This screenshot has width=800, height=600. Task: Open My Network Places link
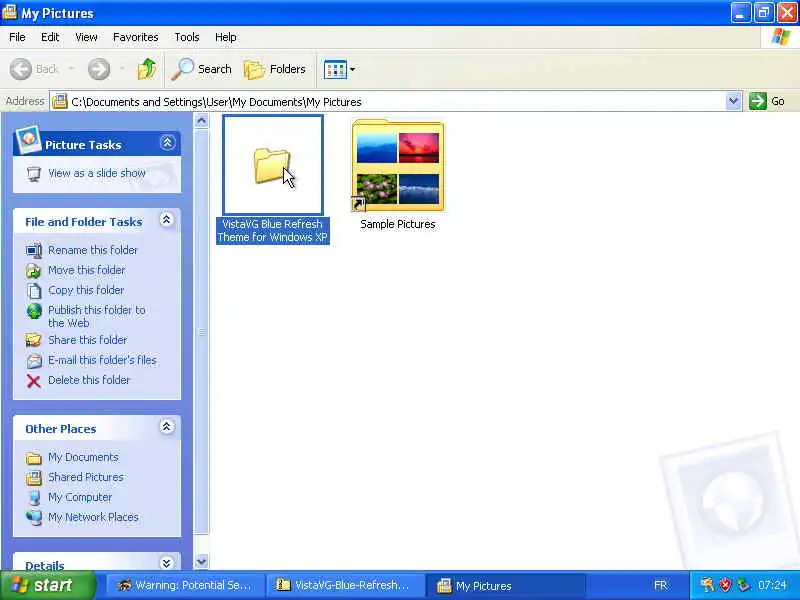coord(93,517)
